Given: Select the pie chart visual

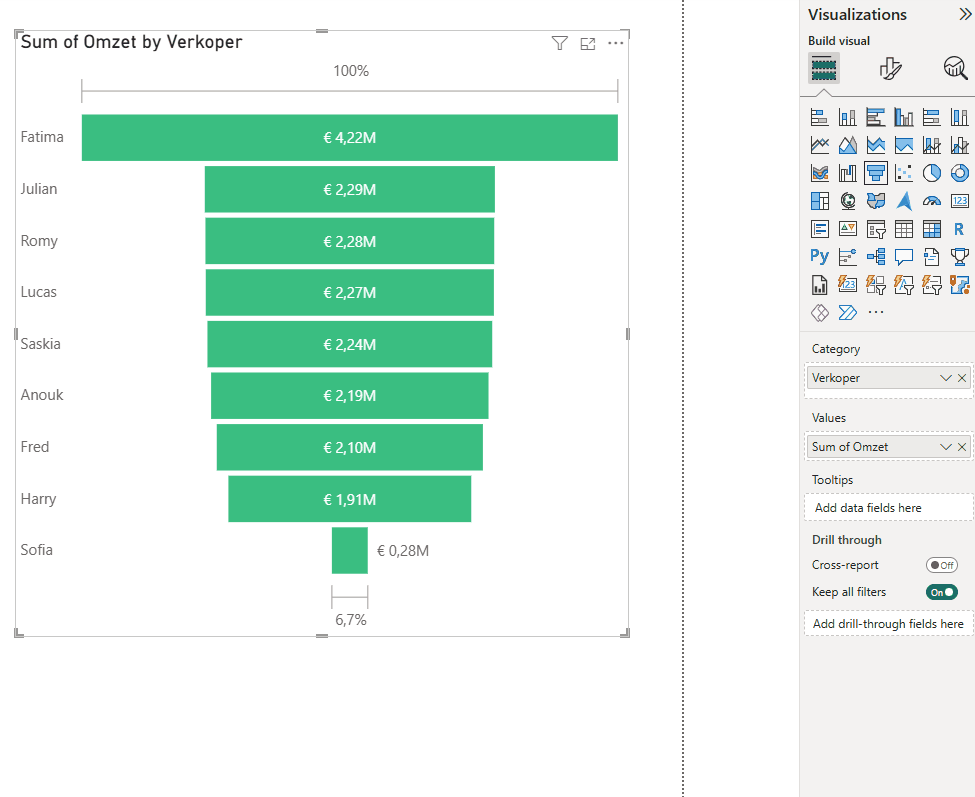Looking at the screenshot, I should [x=931, y=172].
